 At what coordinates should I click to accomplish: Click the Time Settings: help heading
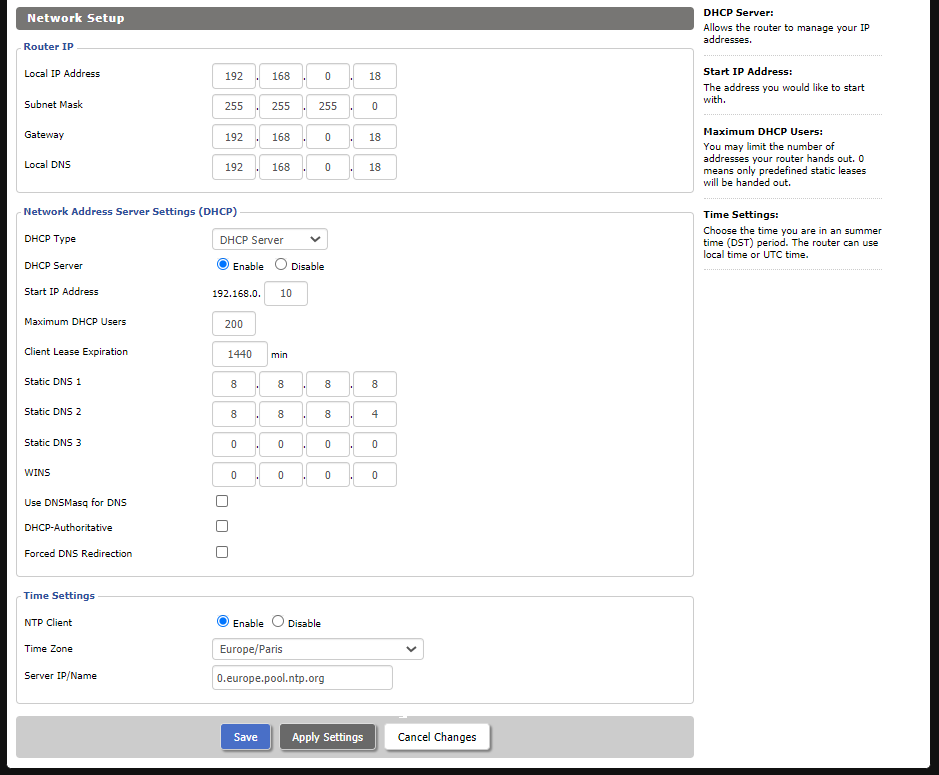(741, 214)
